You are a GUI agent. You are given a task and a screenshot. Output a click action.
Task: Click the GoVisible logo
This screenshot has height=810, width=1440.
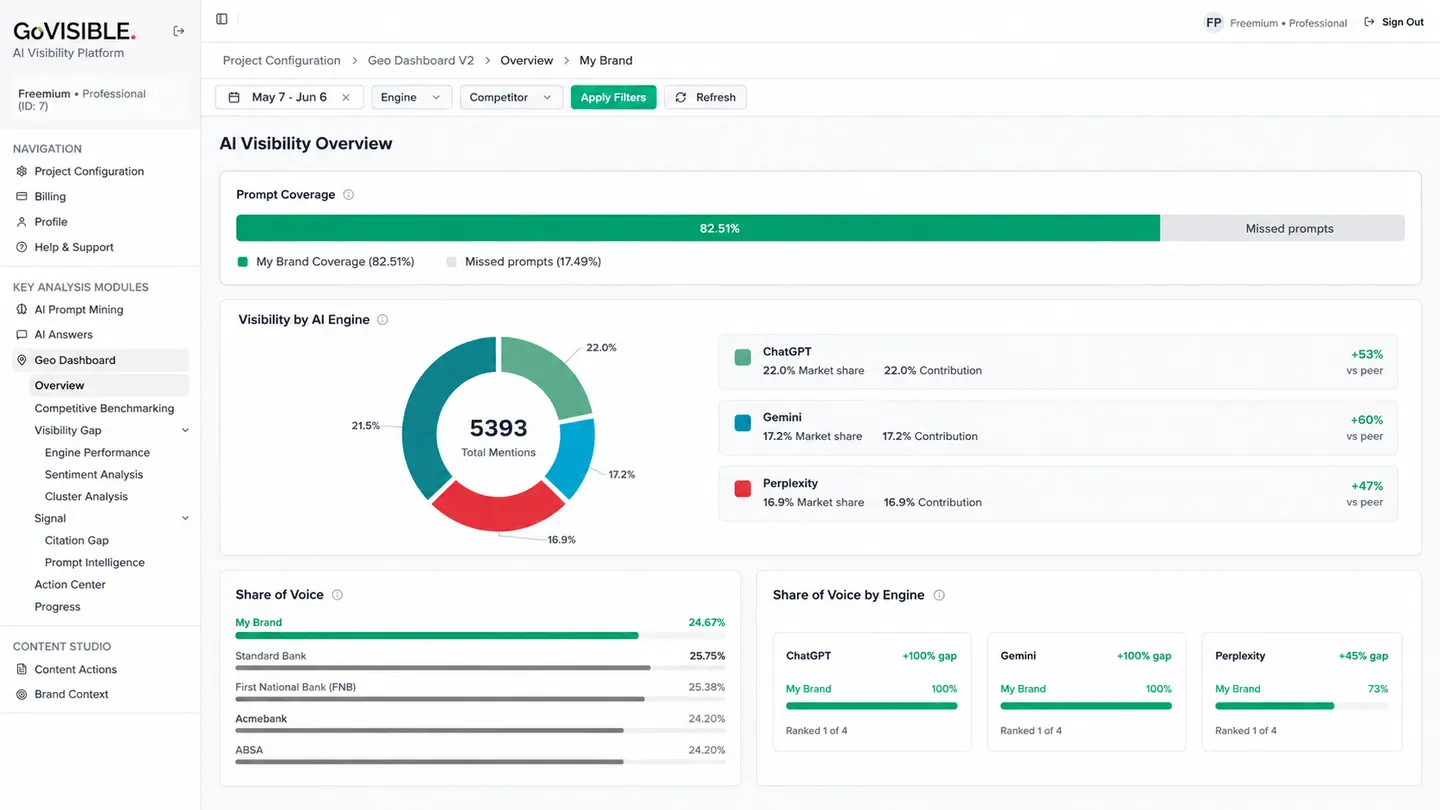tap(74, 31)
